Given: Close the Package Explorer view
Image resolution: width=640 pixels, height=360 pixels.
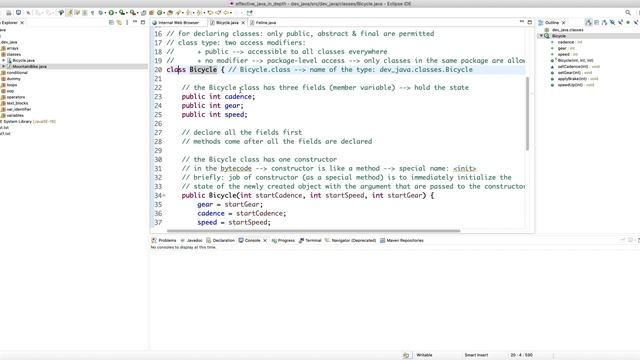Looking at the screenshot, I should point(22,23).
